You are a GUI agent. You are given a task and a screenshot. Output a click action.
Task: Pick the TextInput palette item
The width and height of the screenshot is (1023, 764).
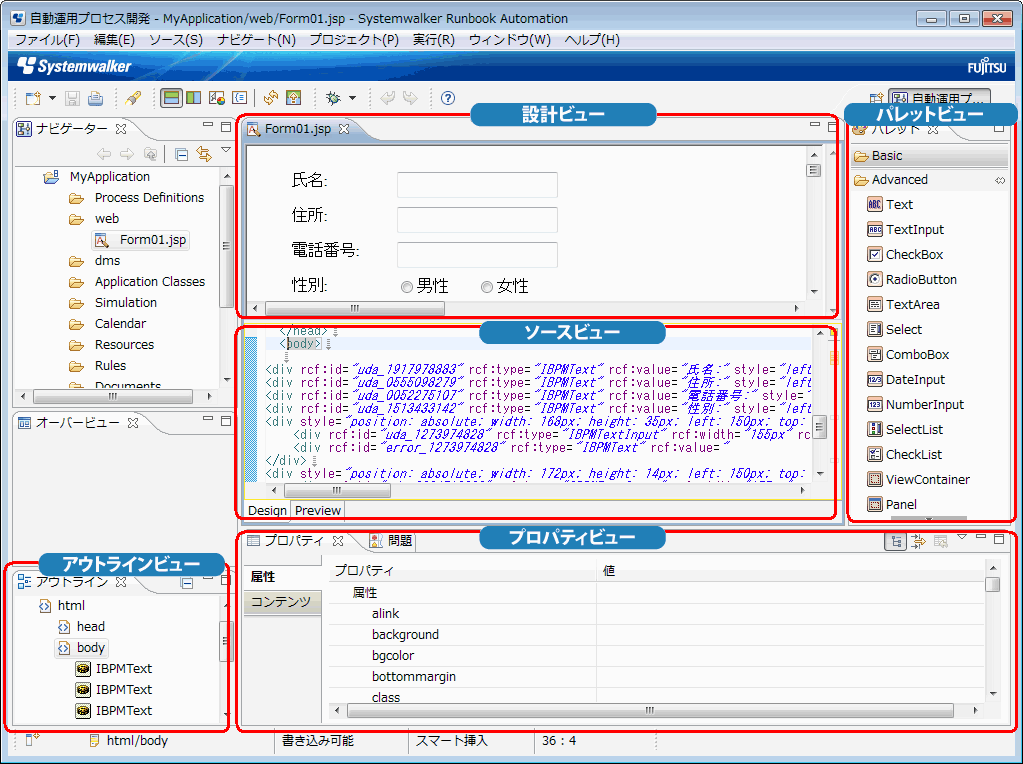[906, 230]
